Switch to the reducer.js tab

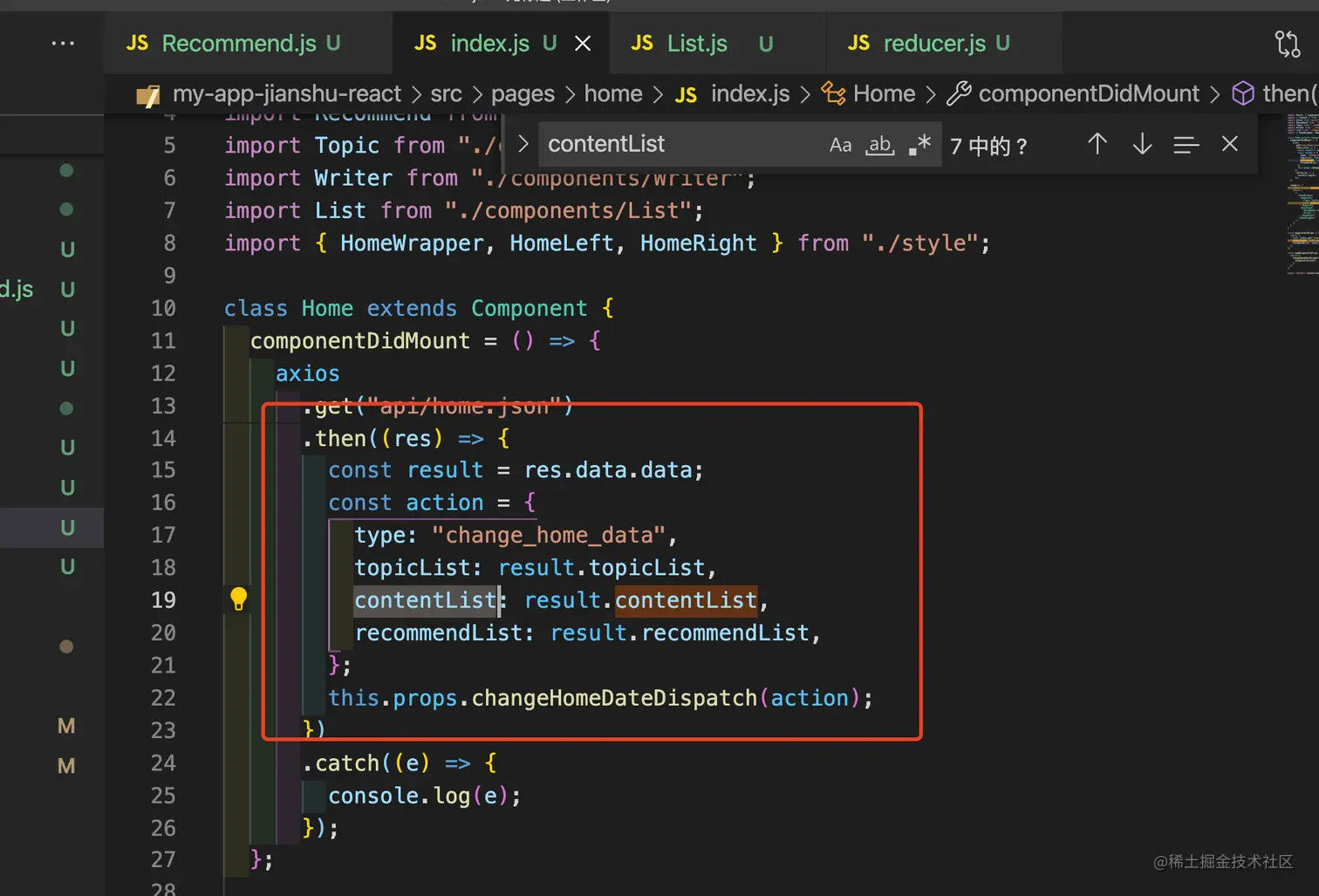[944, 44]
